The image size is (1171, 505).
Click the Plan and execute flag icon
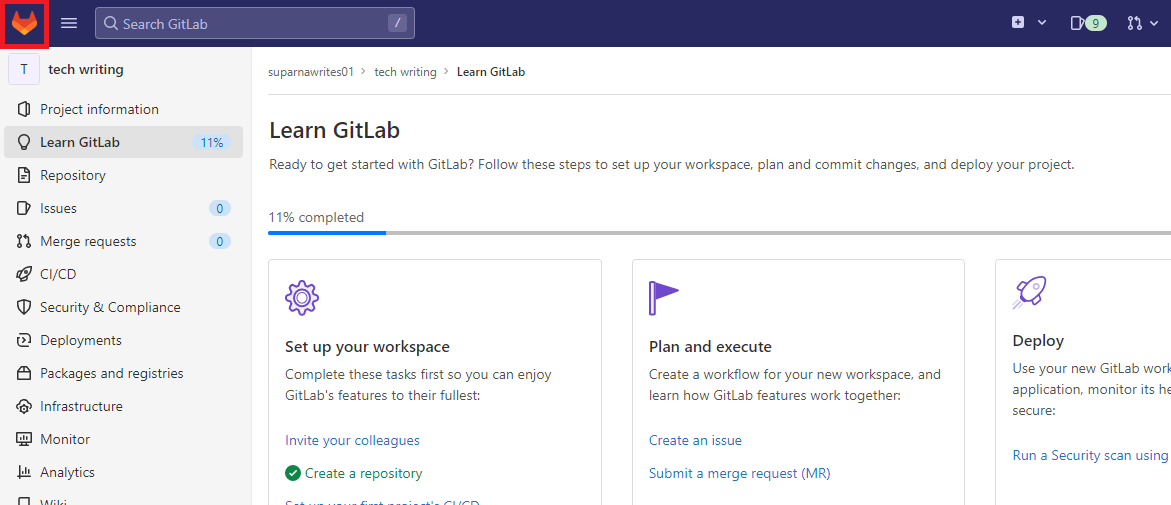pos(663,298)
